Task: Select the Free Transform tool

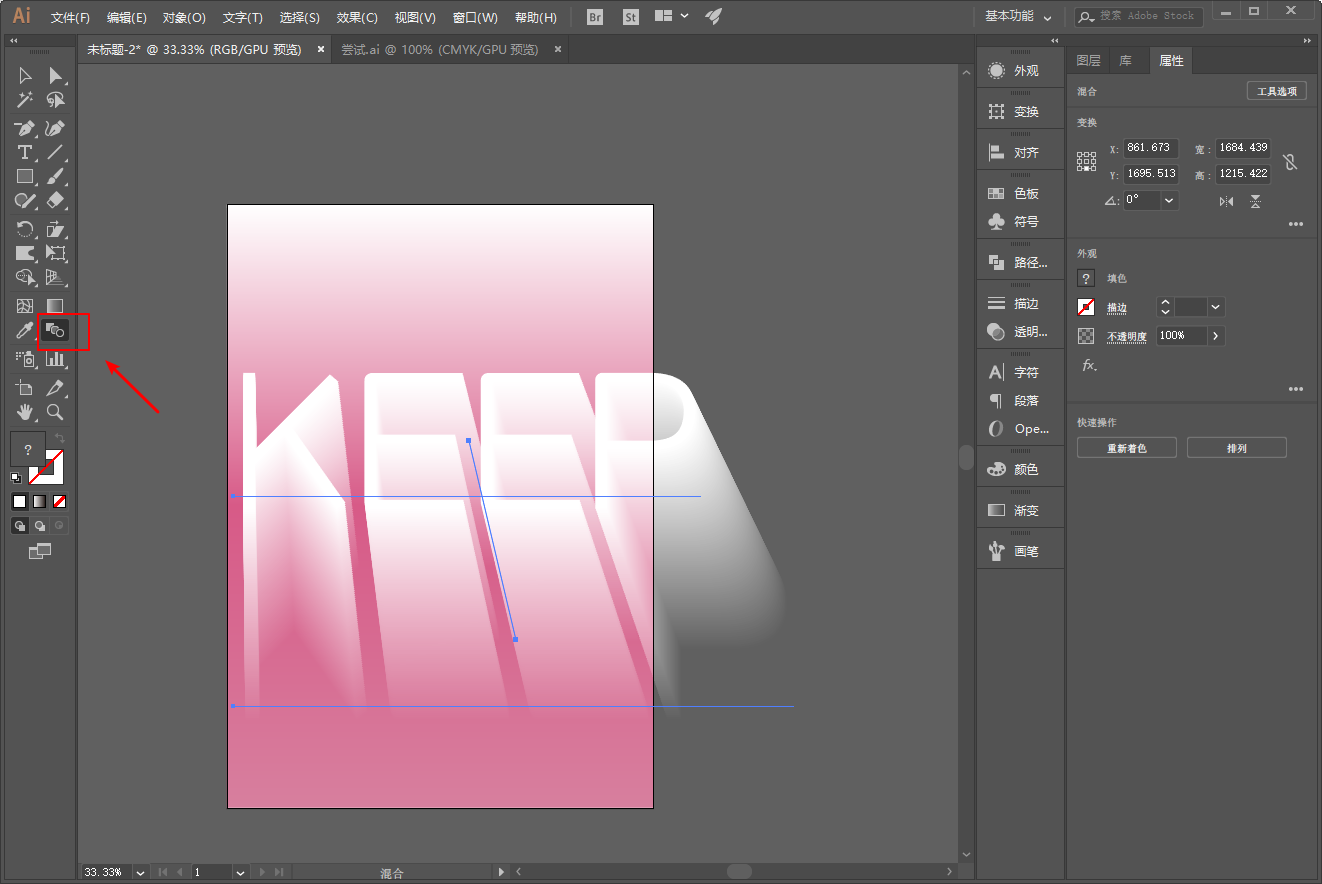Action: pos(56,253)
